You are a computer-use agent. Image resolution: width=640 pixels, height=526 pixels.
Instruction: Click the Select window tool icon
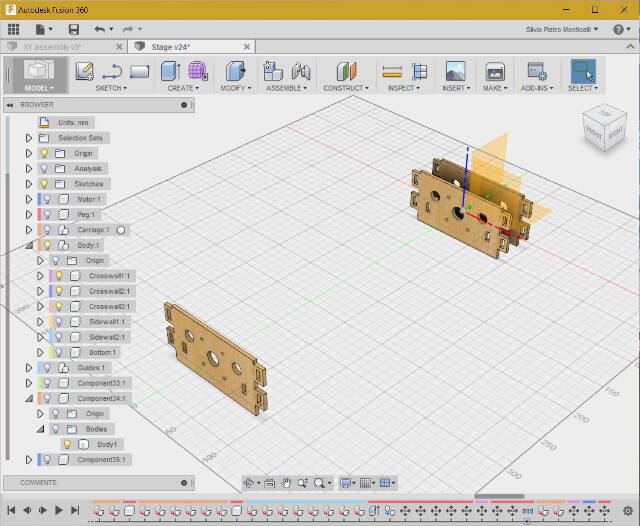583,71
